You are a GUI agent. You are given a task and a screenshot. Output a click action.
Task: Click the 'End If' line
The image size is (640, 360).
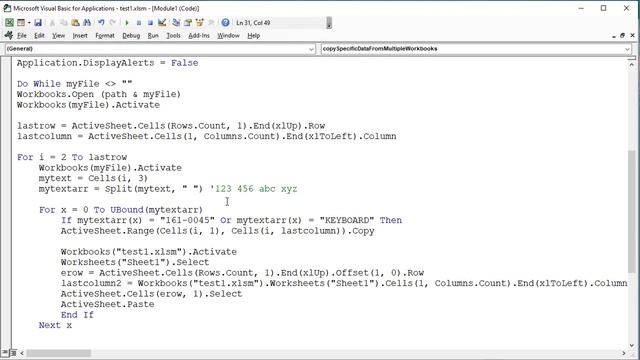(x=77, y=315)
